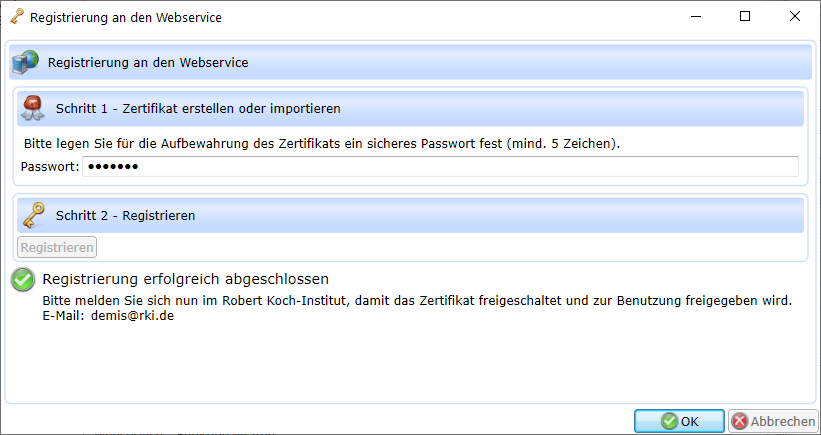Click the red certificate seal icon
821x435 pixels.
click(33, 107)
